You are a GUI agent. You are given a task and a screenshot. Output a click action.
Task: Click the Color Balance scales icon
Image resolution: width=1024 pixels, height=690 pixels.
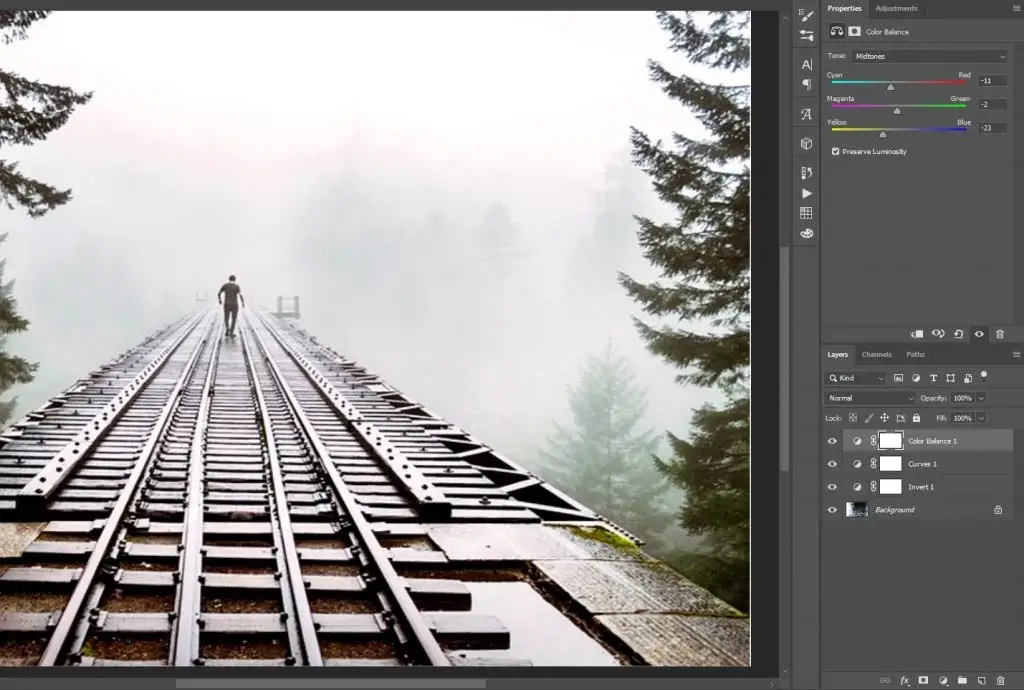837,31
